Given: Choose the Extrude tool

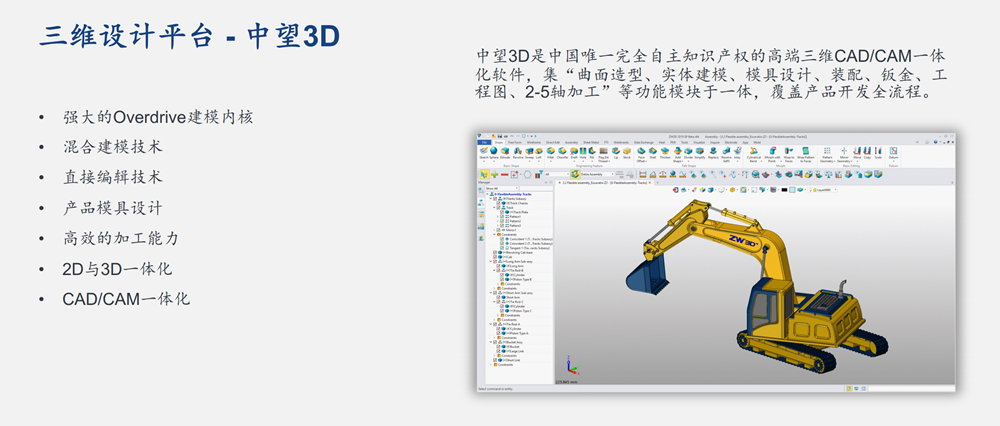Looking at the screenshot, I should tap(505, 152).
